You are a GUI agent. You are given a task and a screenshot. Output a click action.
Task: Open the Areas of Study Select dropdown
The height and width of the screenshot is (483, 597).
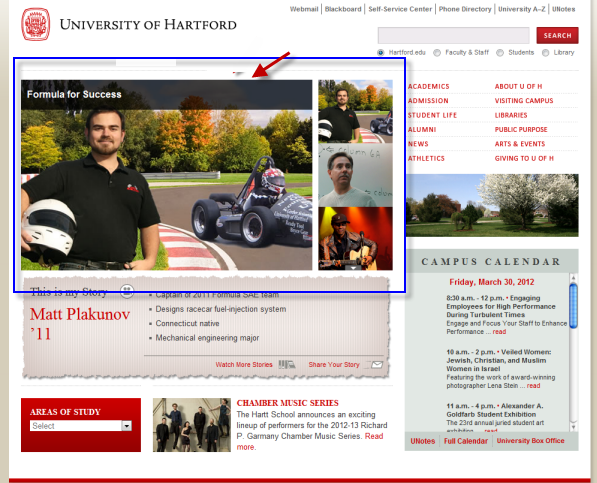click(x=81, y=426)
